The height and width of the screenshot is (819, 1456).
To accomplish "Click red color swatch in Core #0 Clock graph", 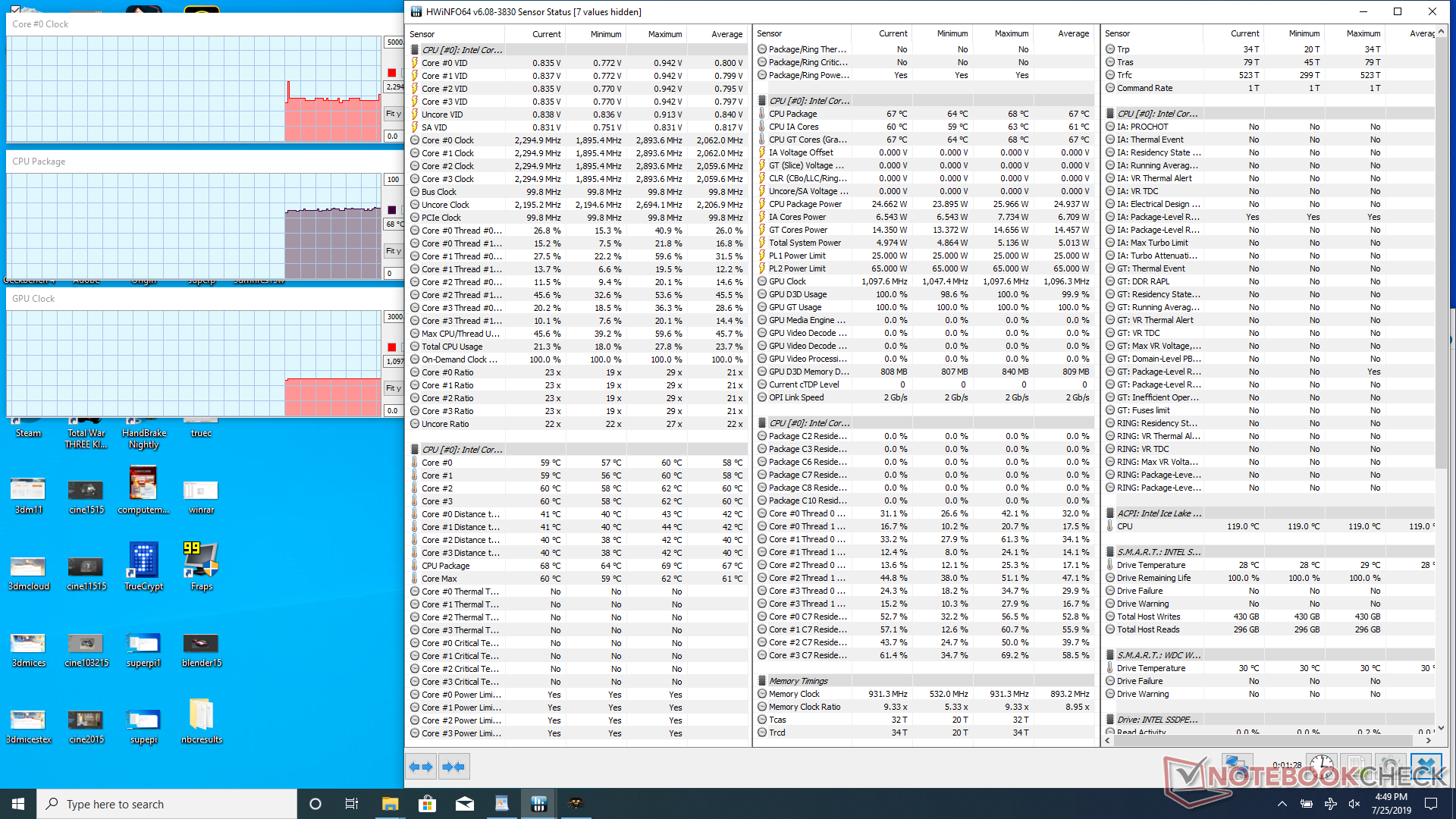I will point(391,73).
